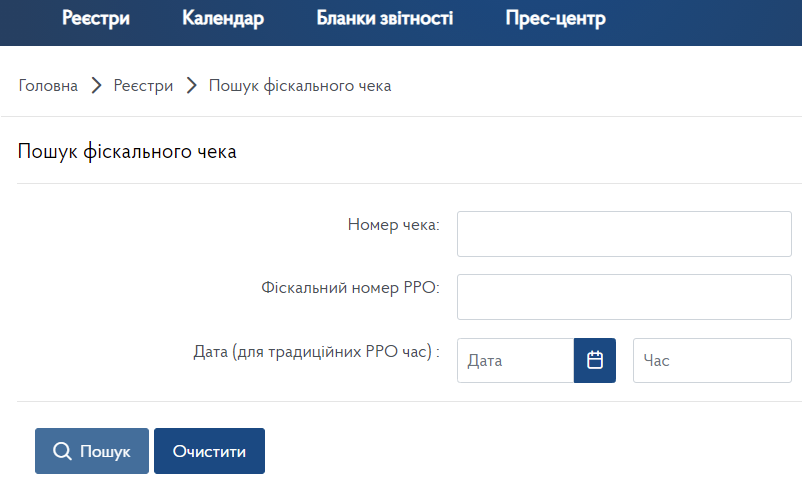Viewport: 802px width, 492px height.
Task: Focus the Фіскальний номер РРО input field
Action: coord(624,297)
